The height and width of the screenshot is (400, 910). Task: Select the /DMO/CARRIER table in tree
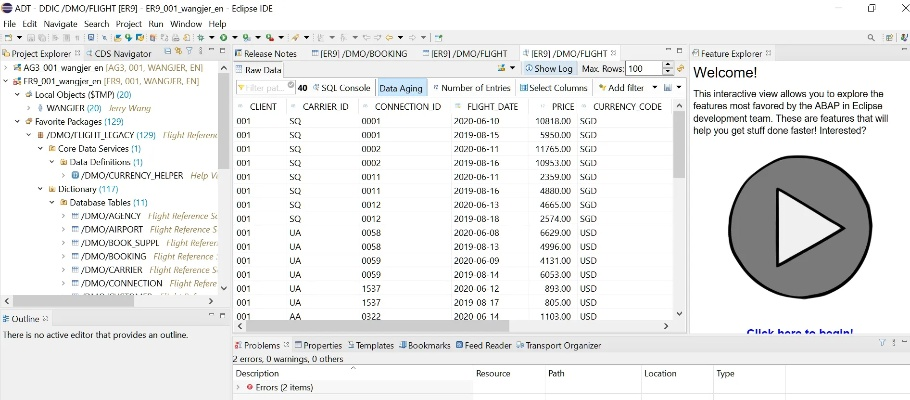(114, 269)
